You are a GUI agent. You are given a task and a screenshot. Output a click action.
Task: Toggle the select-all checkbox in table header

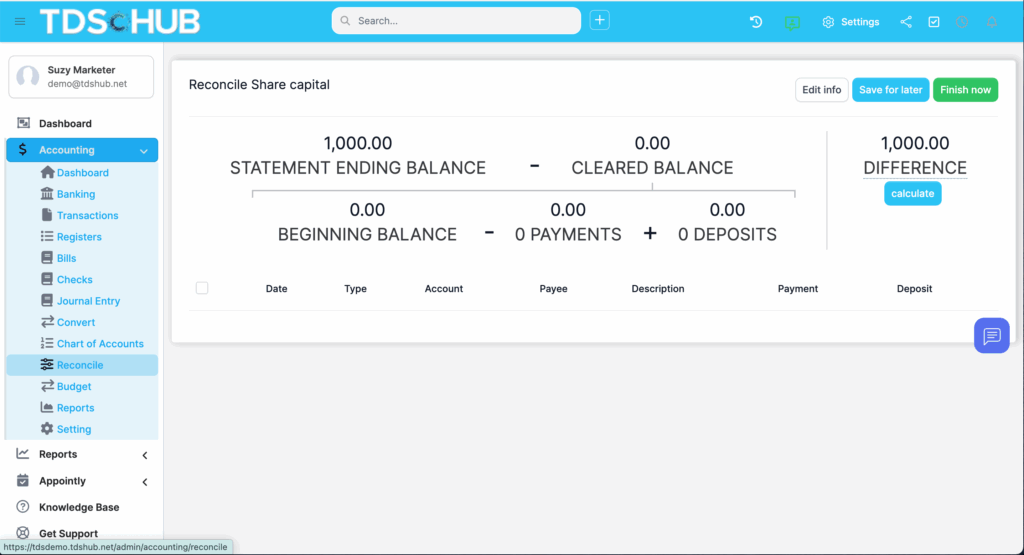tap(202, 288)
